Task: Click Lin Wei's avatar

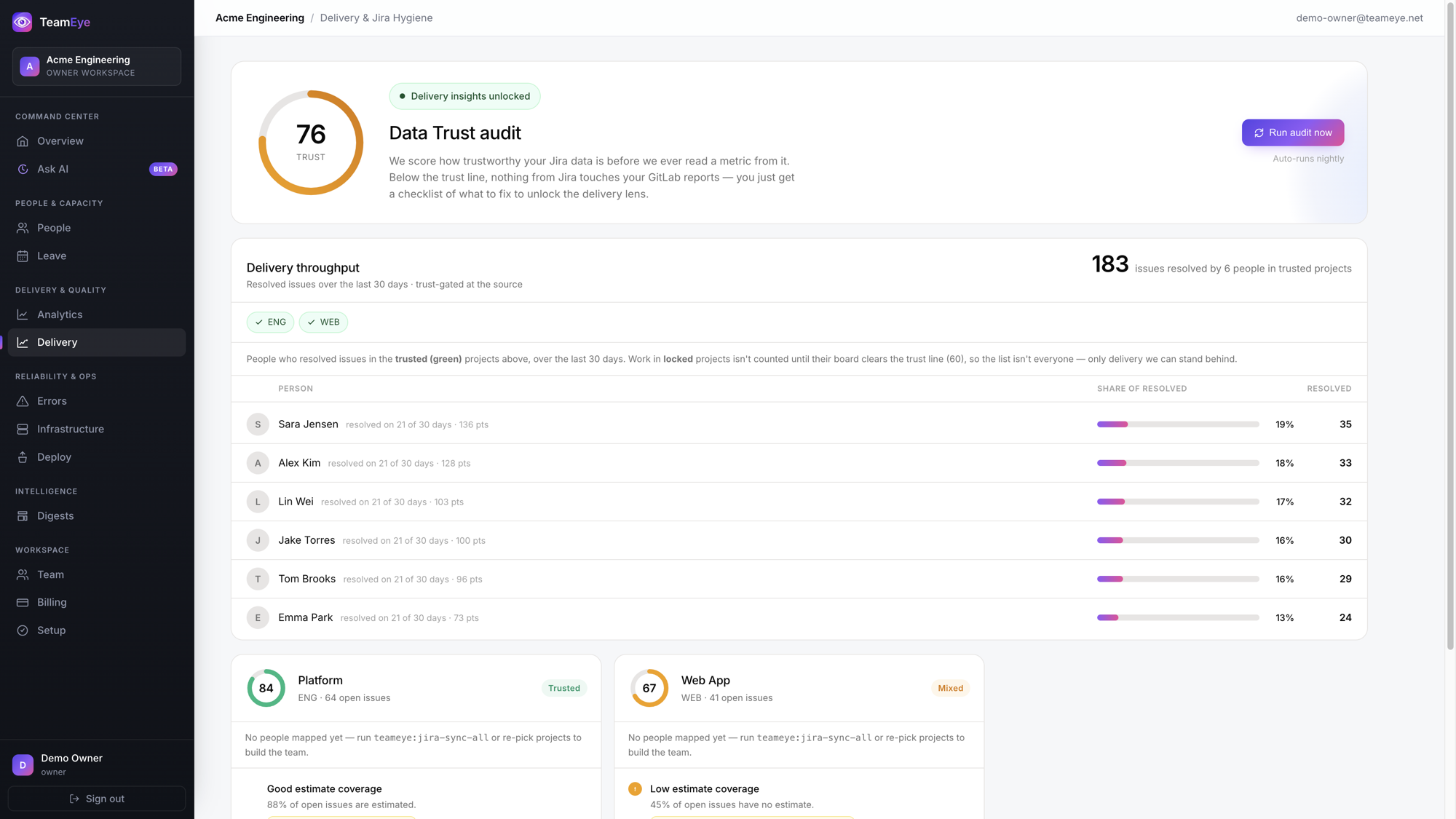Action: point(258,502)
